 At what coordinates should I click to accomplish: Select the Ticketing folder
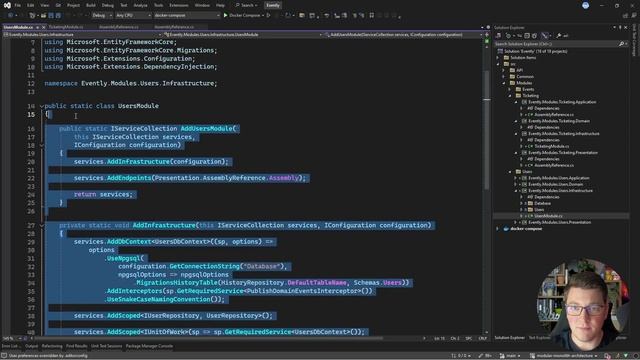[530, 96]
